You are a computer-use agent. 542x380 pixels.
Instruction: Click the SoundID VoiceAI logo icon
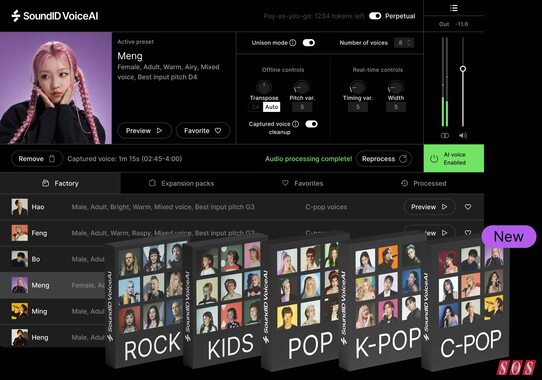tap(16, 16)
